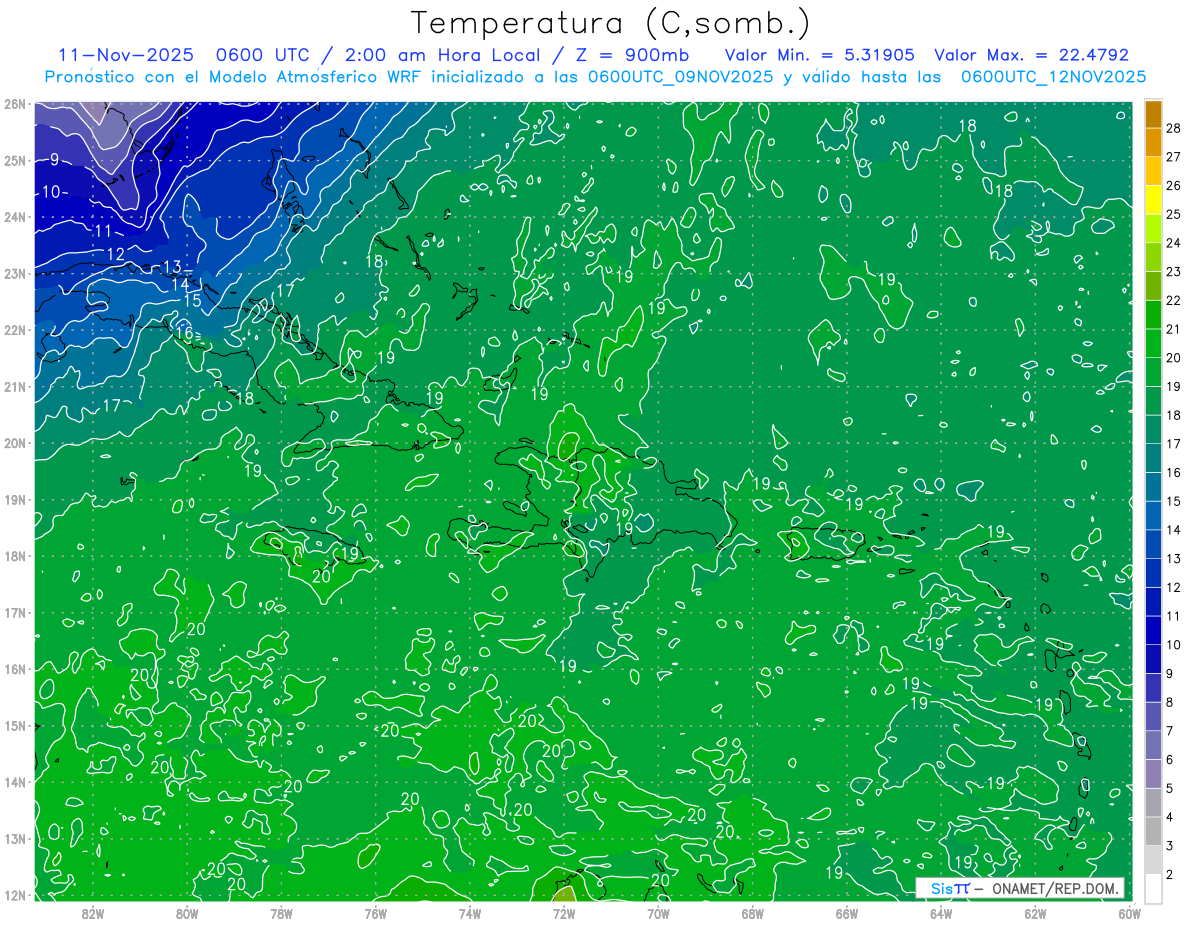
Task: Click the contour label '11' on the map
Action: click(x=103, y=232)
